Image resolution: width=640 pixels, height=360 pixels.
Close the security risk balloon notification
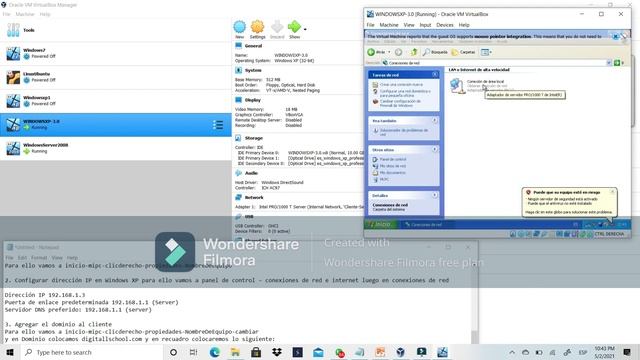(x=612, y=191)
